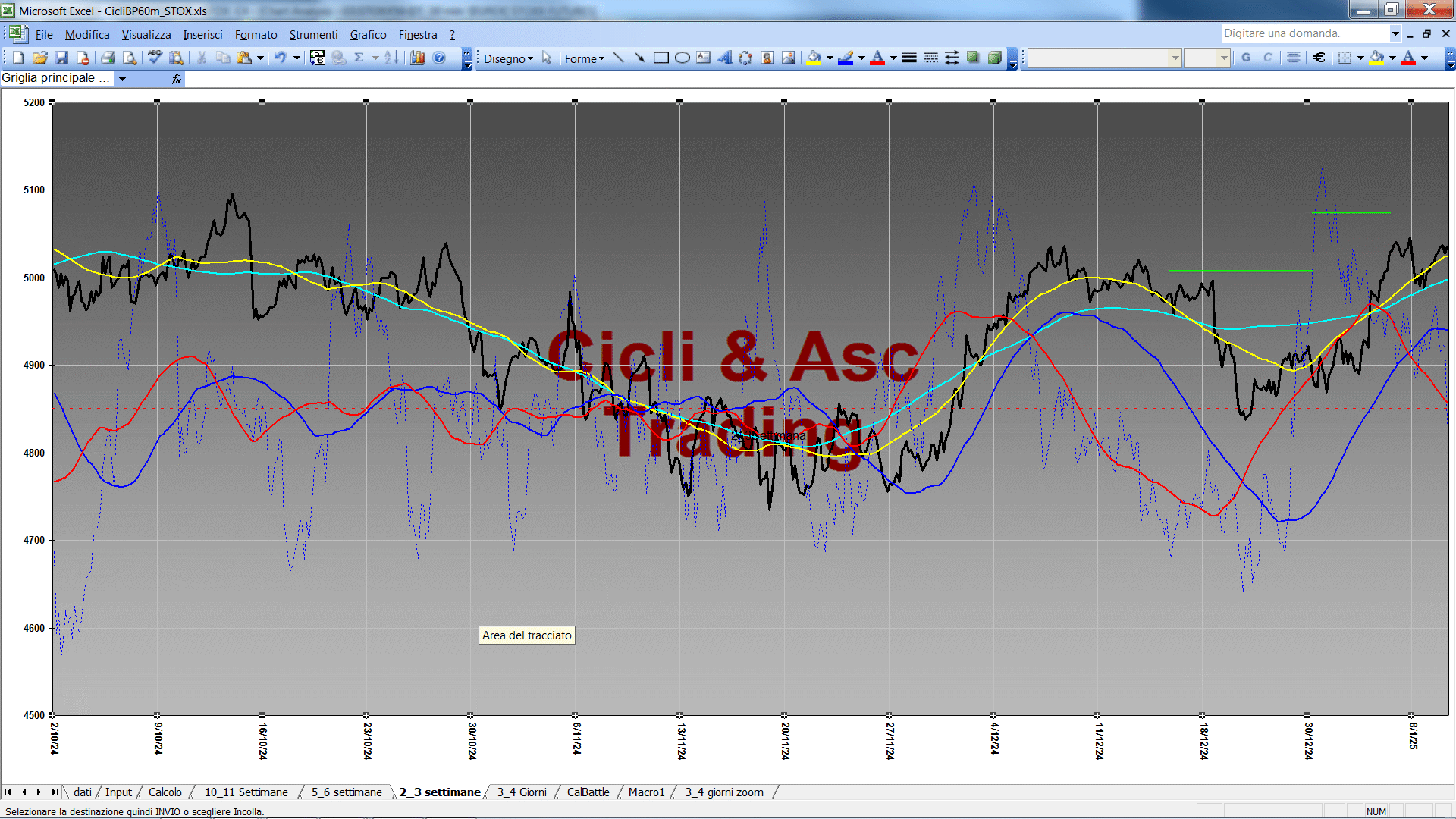
Task: Insert diagram or organization chart
Action: click(x=745, y=58)
